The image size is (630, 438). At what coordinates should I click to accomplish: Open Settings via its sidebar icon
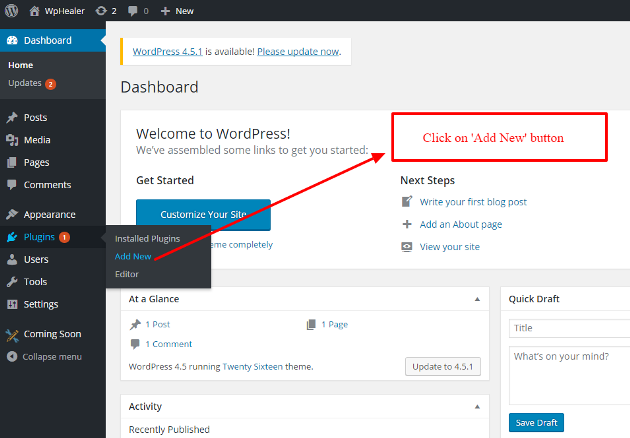pyautogui.click(x=12, y=304)
